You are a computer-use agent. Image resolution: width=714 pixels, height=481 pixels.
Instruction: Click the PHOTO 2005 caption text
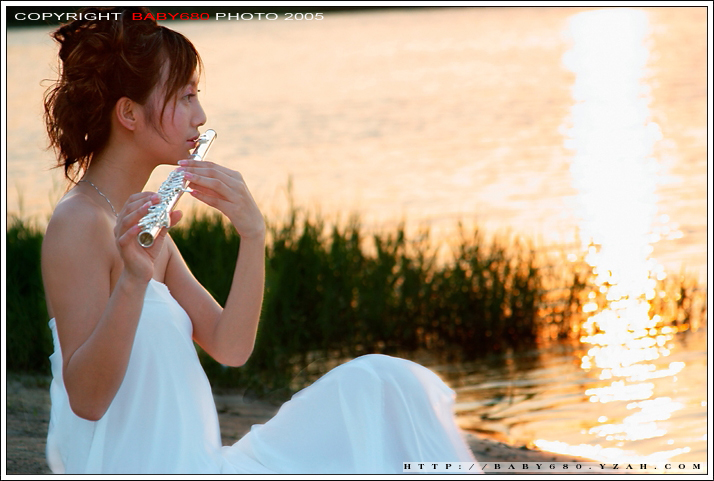pos(269,17)
